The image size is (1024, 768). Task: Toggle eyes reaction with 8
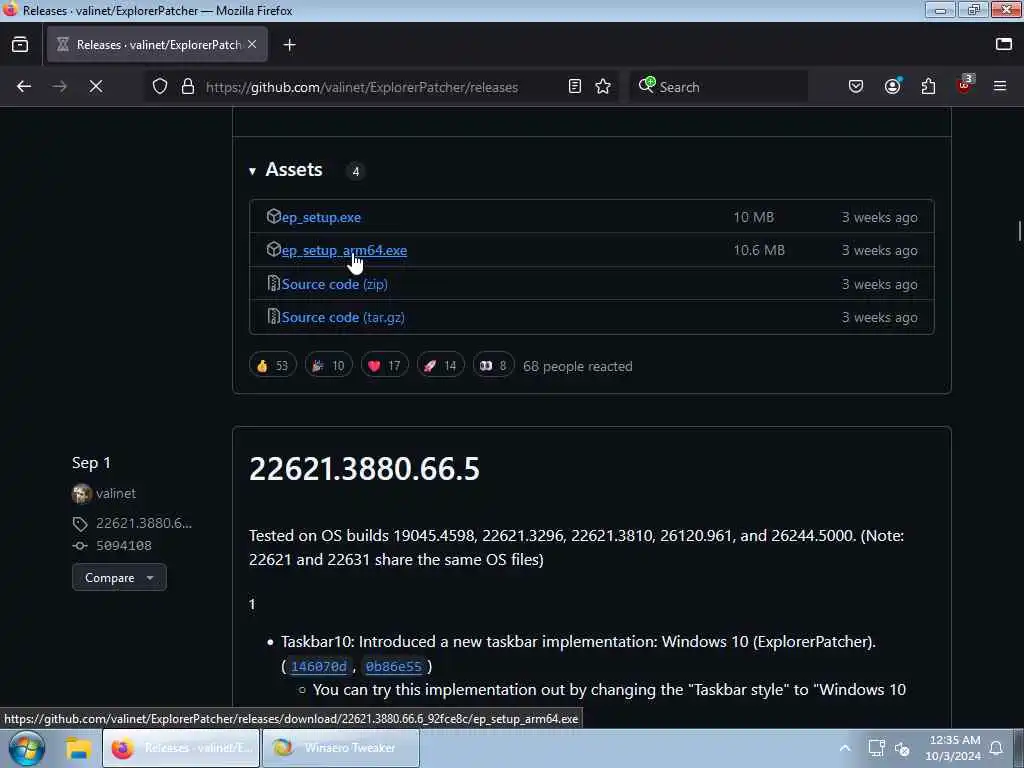[493, 366]
